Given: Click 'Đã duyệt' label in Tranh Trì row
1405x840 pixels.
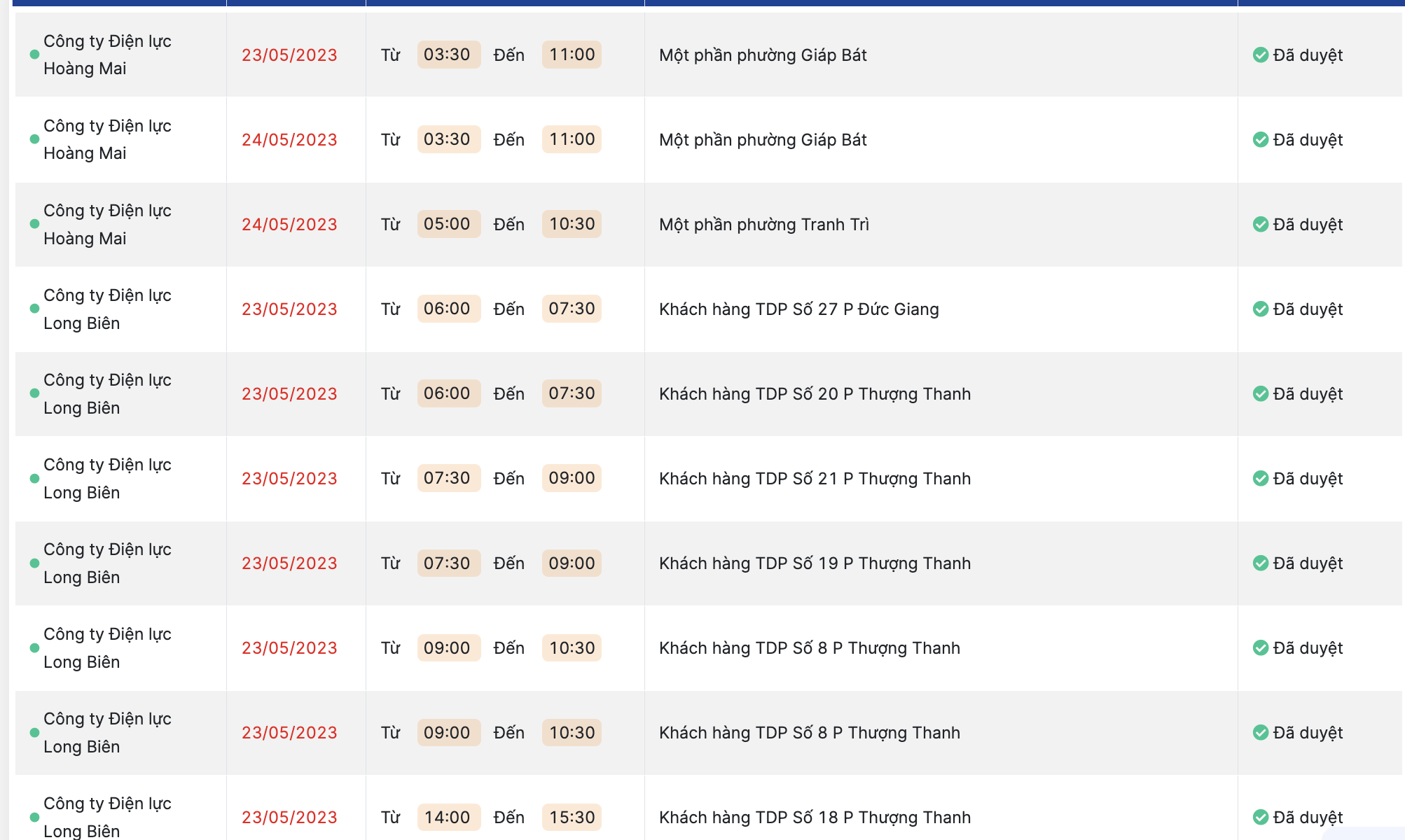Looking at the screenshot, I should point(1308,225).
